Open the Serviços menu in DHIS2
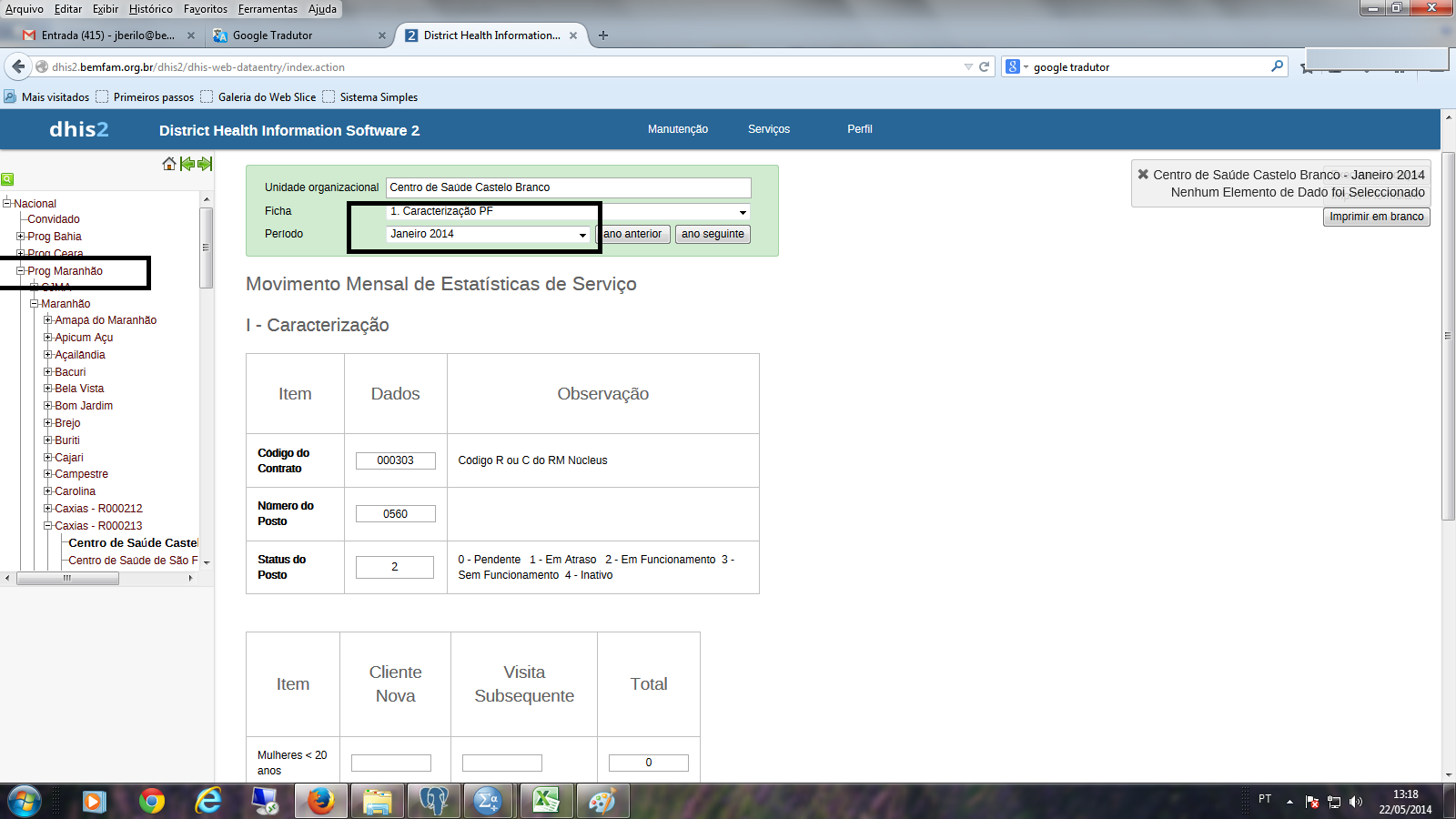 coord(769,129)
